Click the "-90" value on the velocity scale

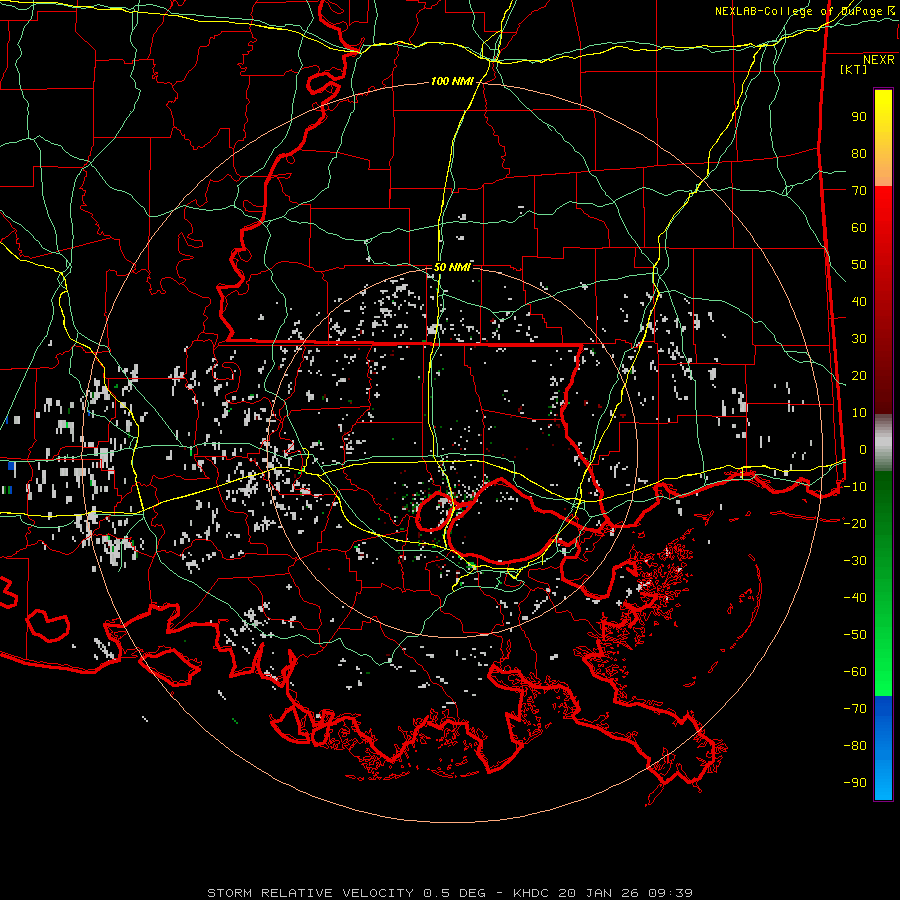[855, 783]
